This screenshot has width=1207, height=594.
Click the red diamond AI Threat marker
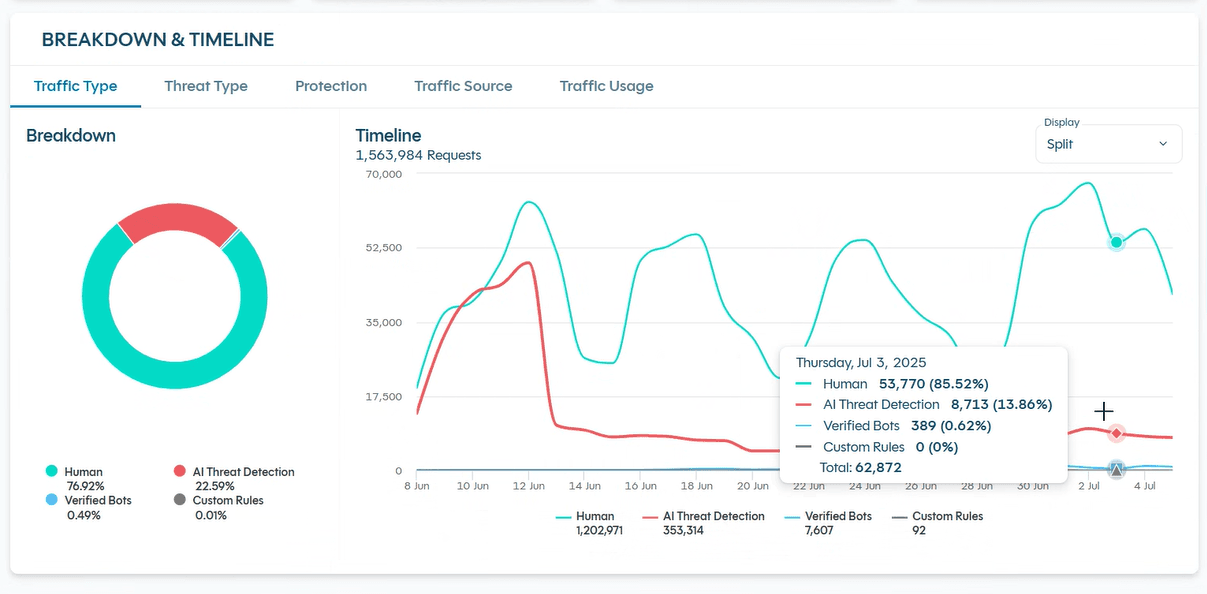1116,433
